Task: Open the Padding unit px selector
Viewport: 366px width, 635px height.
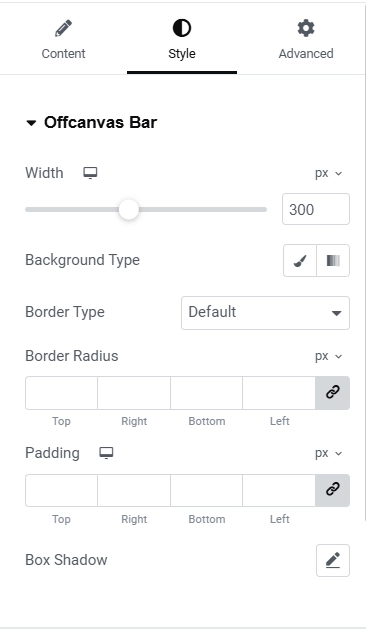Action: click(328, 453)
